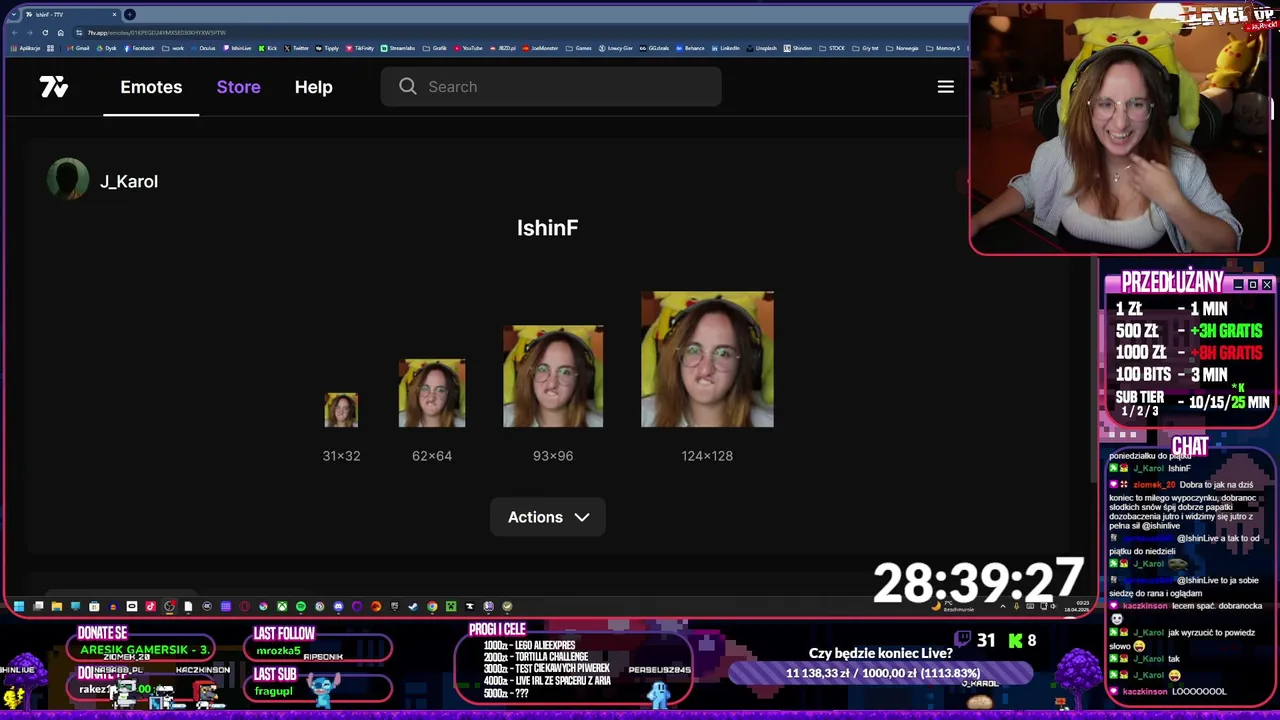Open the Facebook bookmark

[x=139, y=48]
